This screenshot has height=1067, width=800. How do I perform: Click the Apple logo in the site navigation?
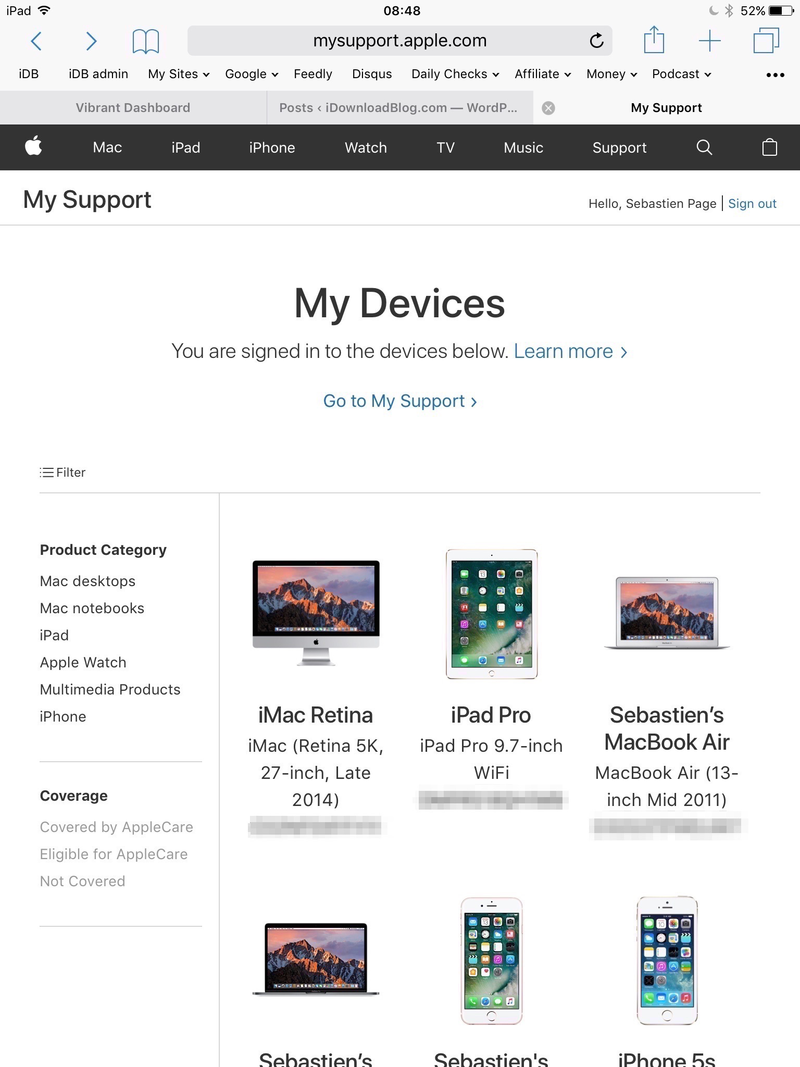coord(33,146)
